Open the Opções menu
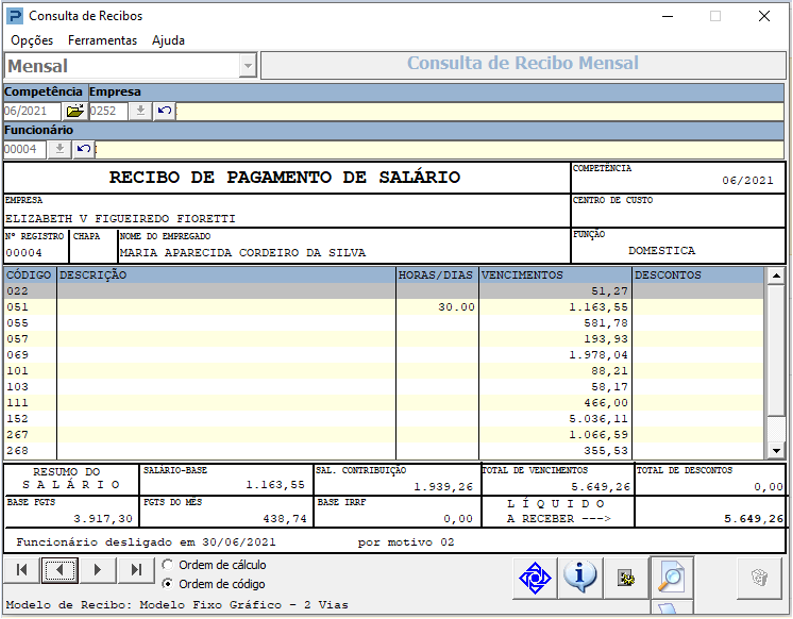This screenshot has width=793, height=619. [32, 40]
